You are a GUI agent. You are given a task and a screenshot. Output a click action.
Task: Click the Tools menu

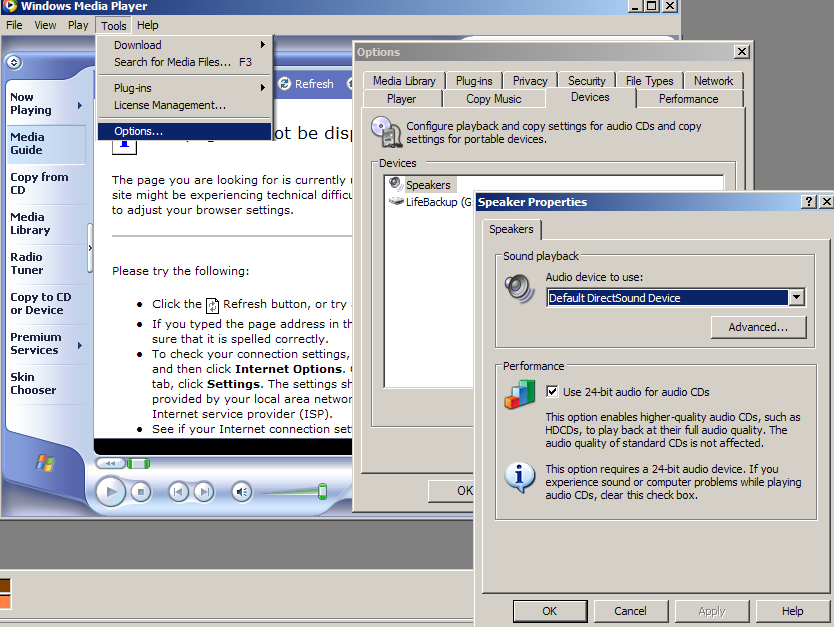(113, 26)
